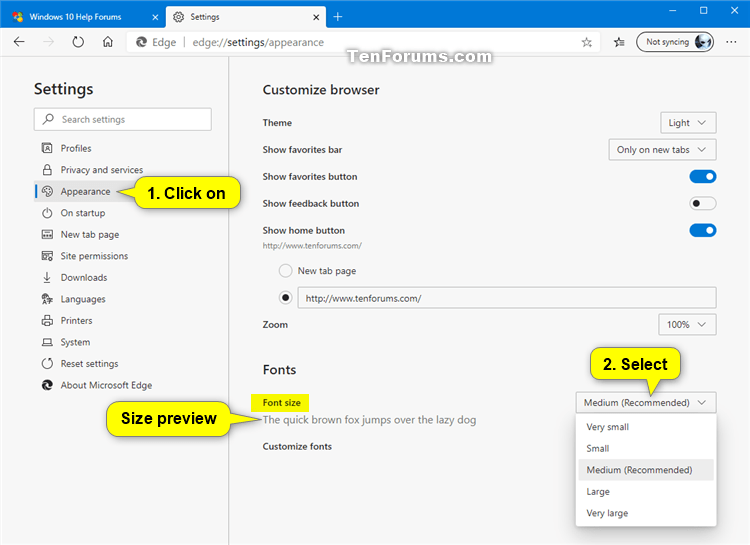Screen dimensions: 750x545
Task: Click the Forward arrow button
Action: pyautogui.click(x=48, y=42)
